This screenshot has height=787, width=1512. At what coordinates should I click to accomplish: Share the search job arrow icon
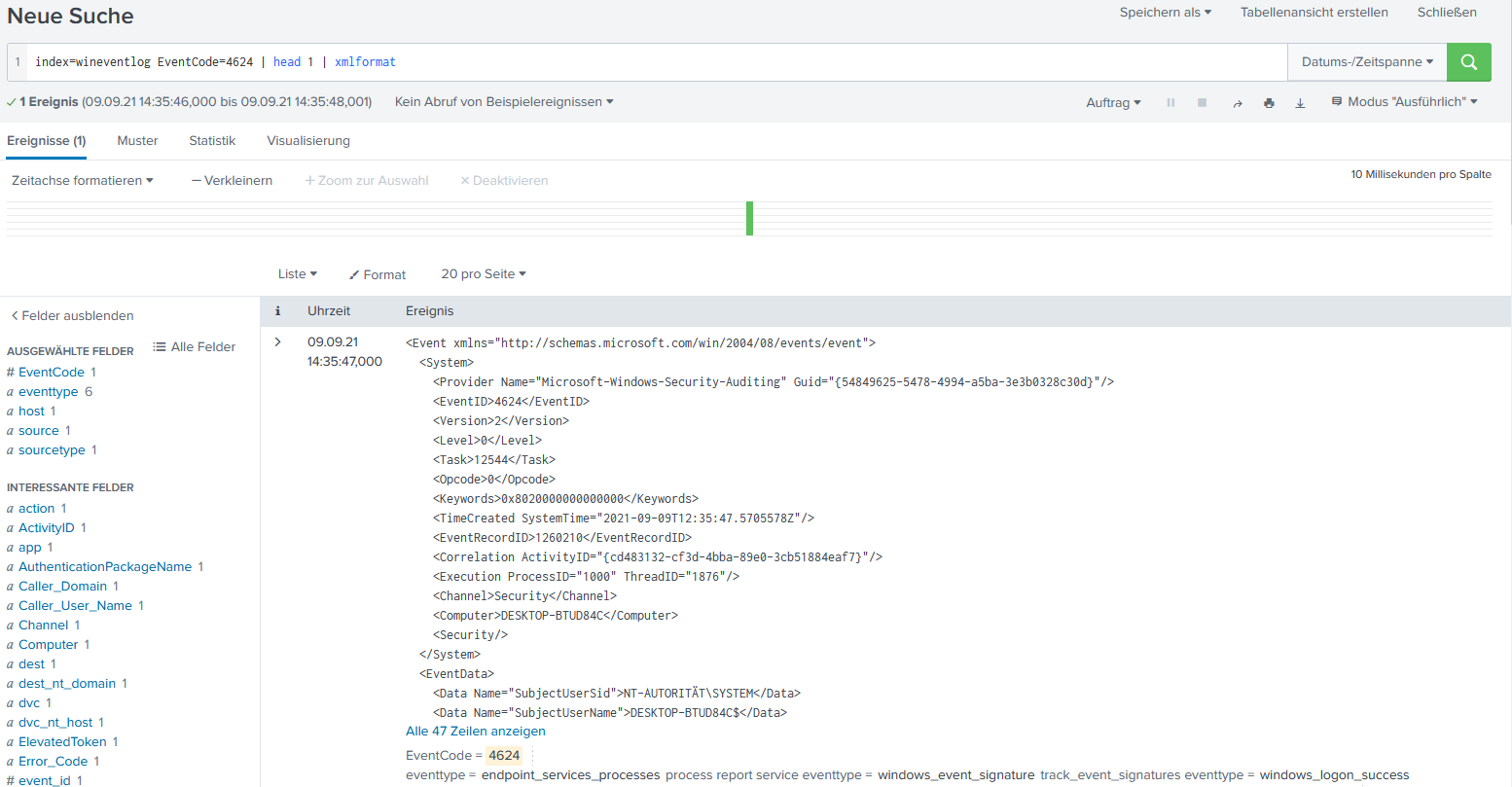coord(1238,102)
